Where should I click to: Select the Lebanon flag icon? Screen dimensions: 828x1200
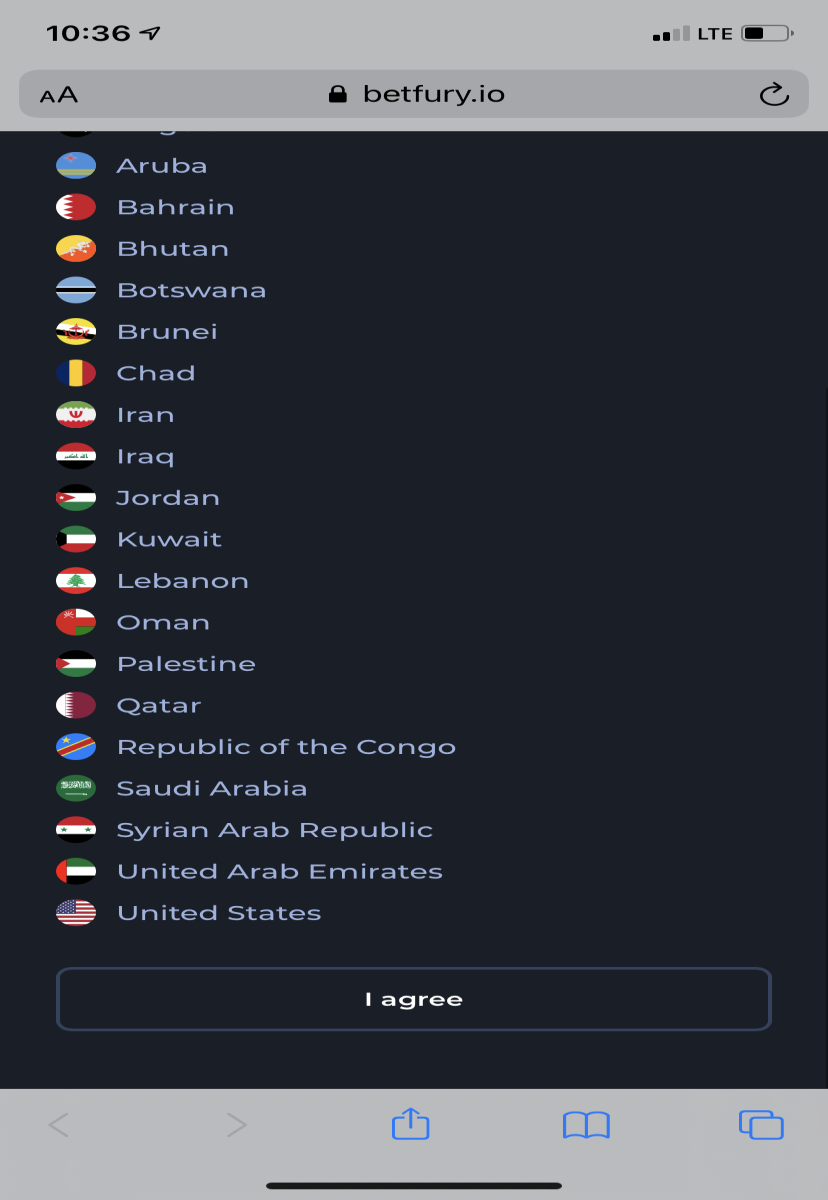click(76, 581)
